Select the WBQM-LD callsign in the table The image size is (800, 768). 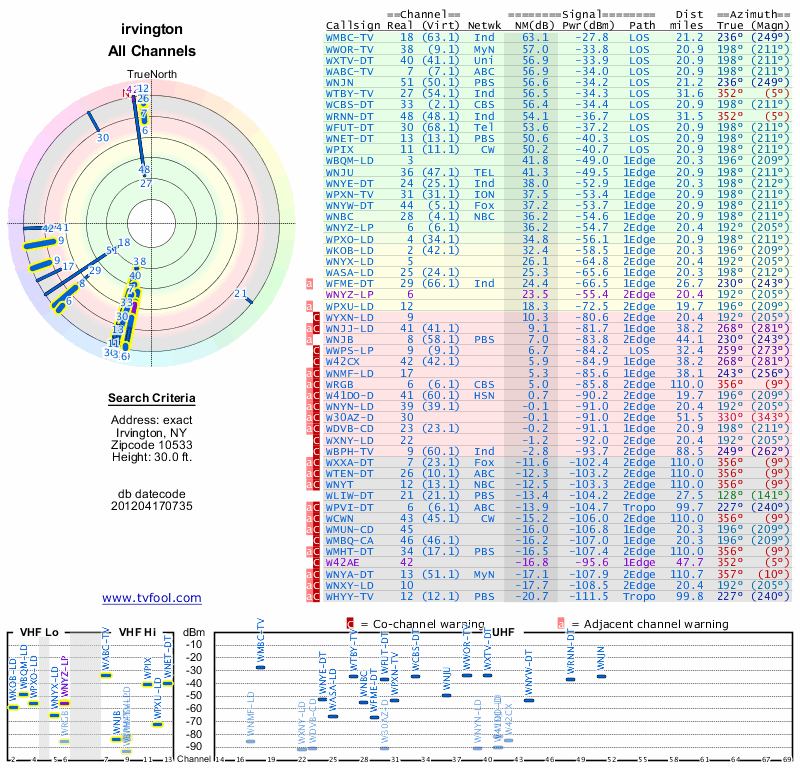(x=349, y=161)
